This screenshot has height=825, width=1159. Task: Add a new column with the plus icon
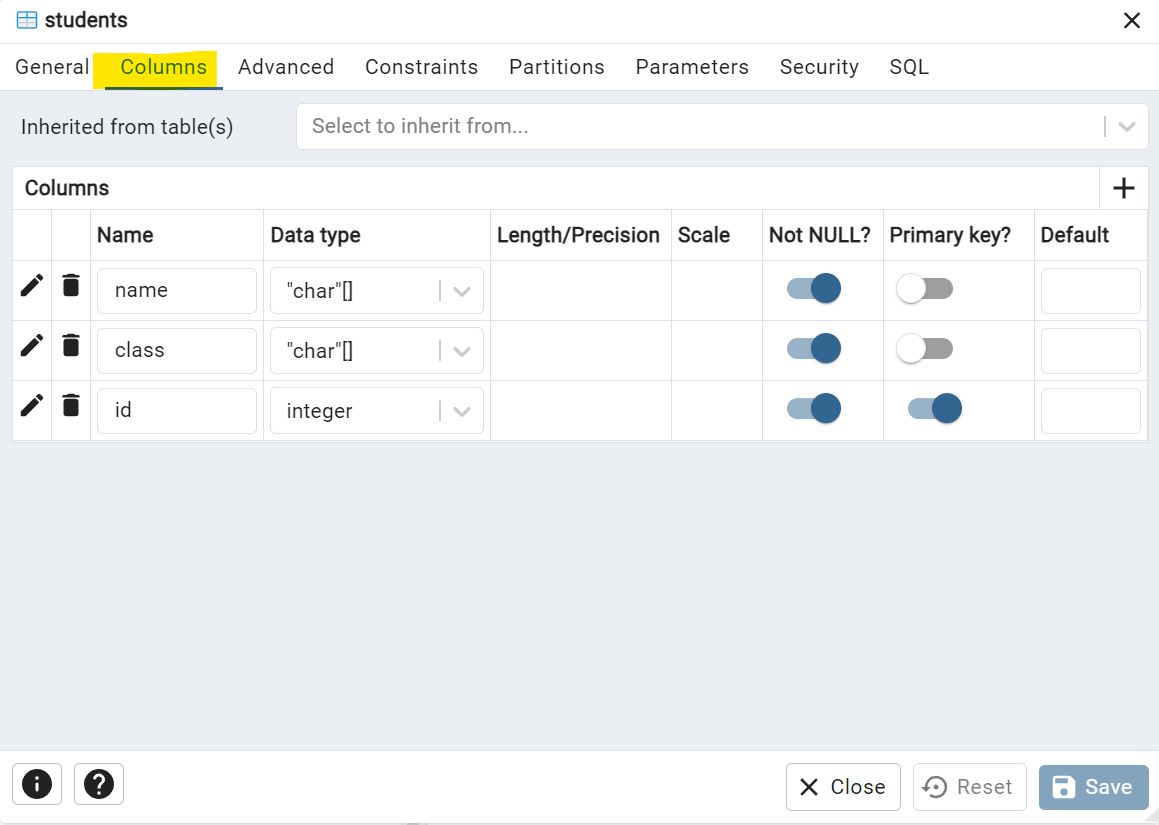(x=1123, y=188)
